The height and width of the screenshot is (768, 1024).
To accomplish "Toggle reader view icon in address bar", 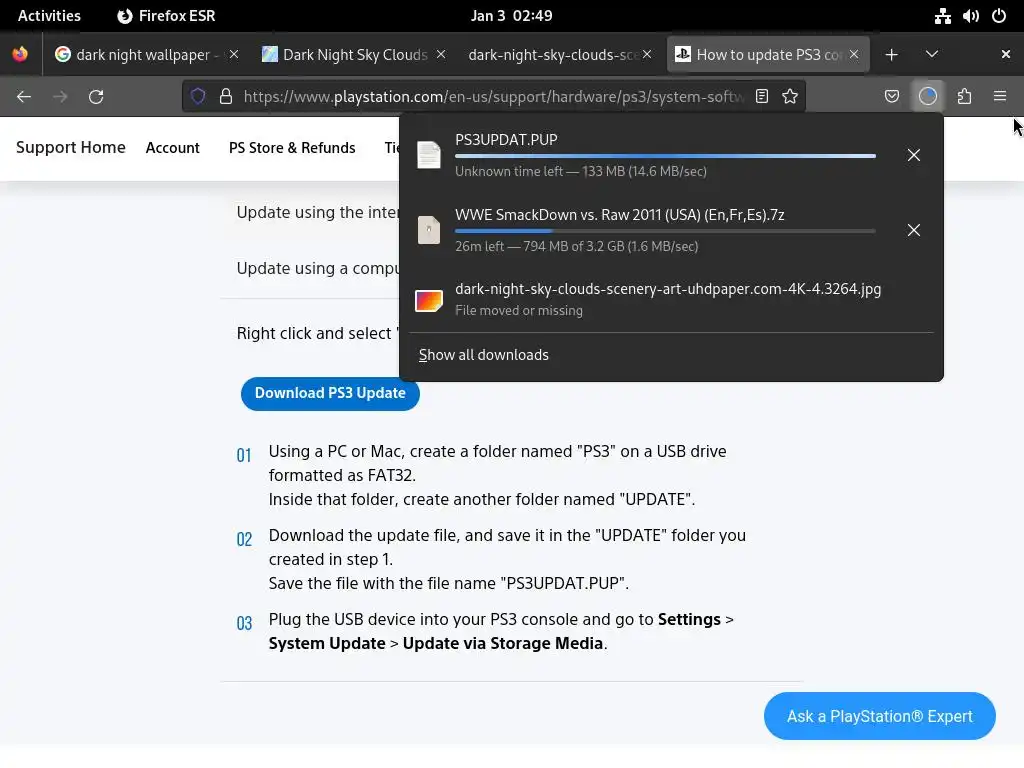I will tap(761, 97).
